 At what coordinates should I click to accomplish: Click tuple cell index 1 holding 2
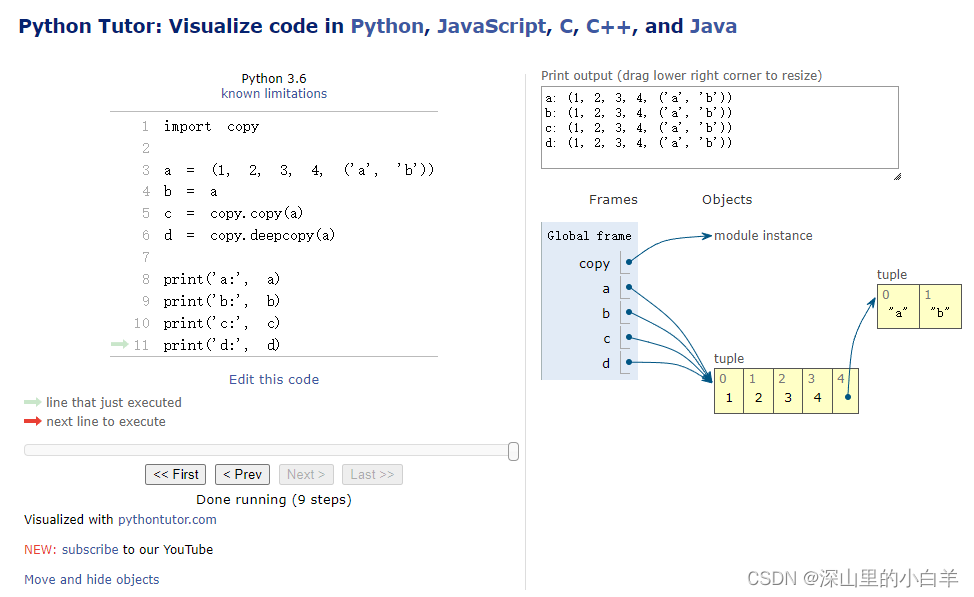(758, 391)
